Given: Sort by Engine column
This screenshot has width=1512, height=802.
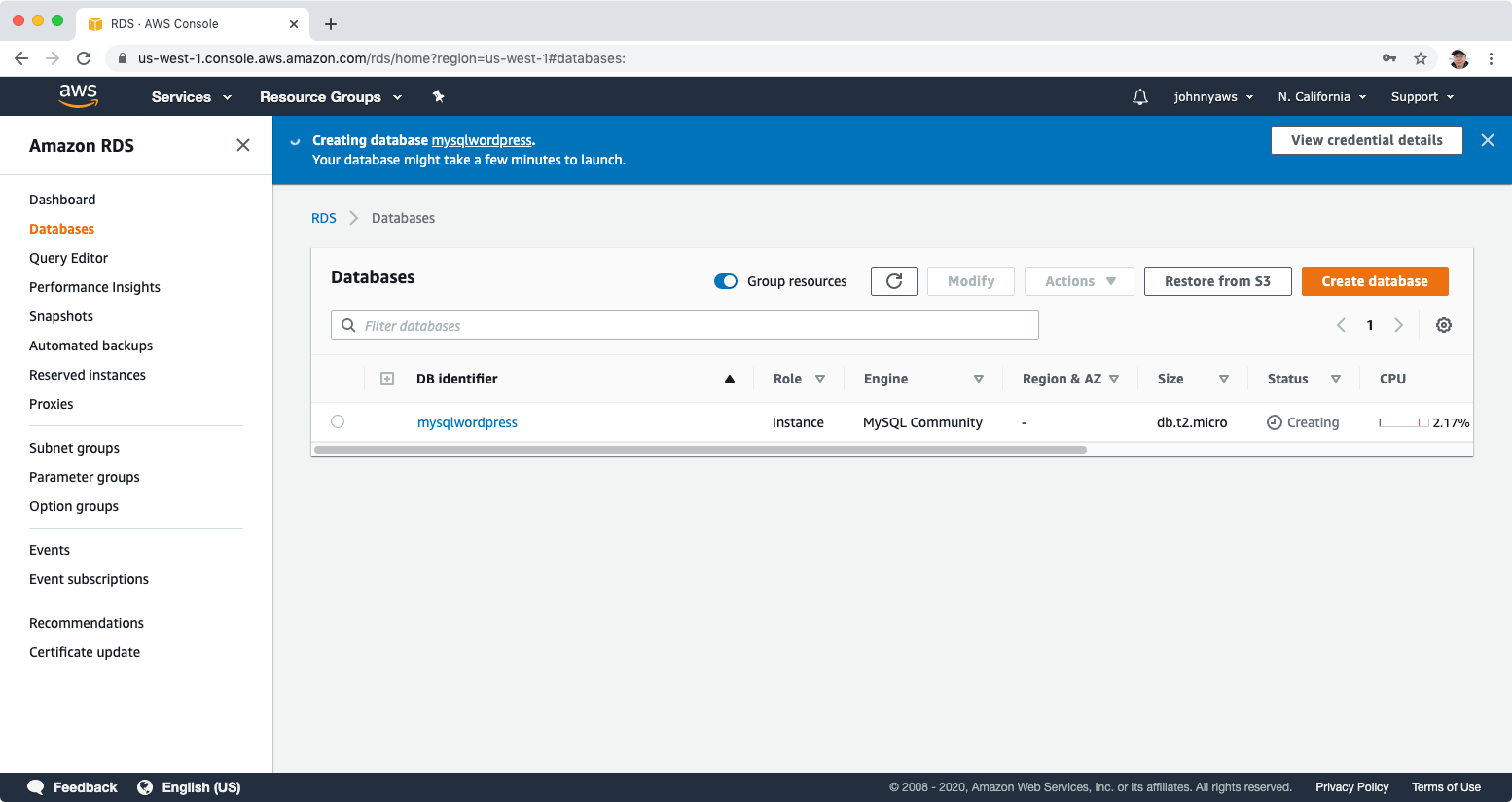Looking at the screenshot, I should pos(979,379).
